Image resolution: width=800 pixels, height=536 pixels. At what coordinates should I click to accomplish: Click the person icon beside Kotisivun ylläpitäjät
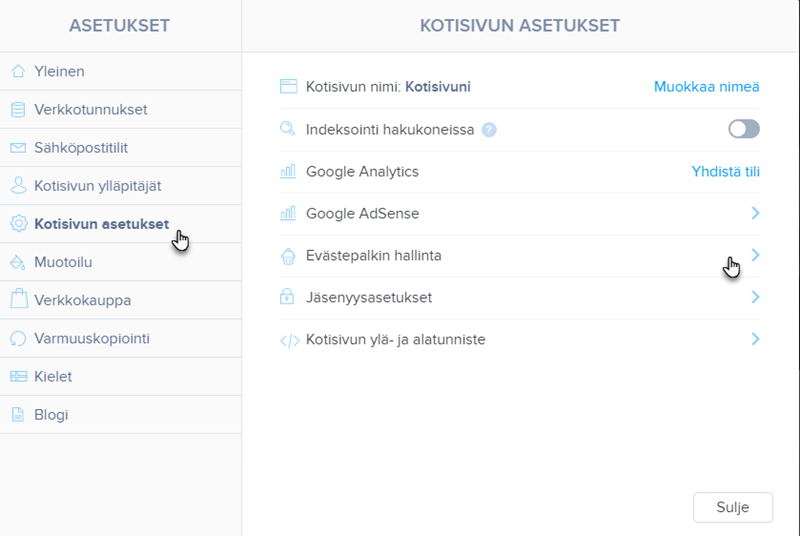pos(17,186)
